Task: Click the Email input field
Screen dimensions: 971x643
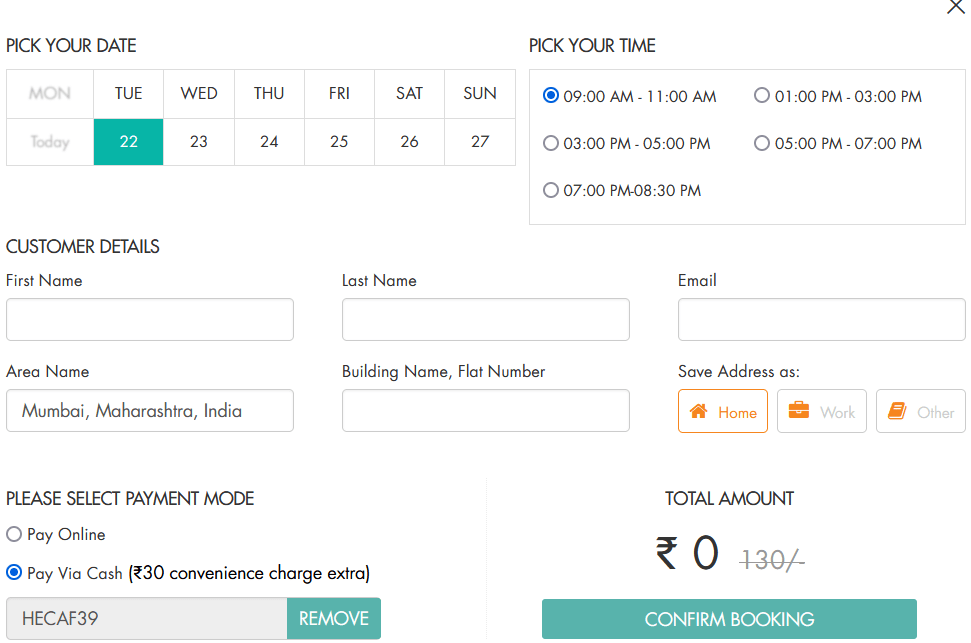Action: coord(820,319)
